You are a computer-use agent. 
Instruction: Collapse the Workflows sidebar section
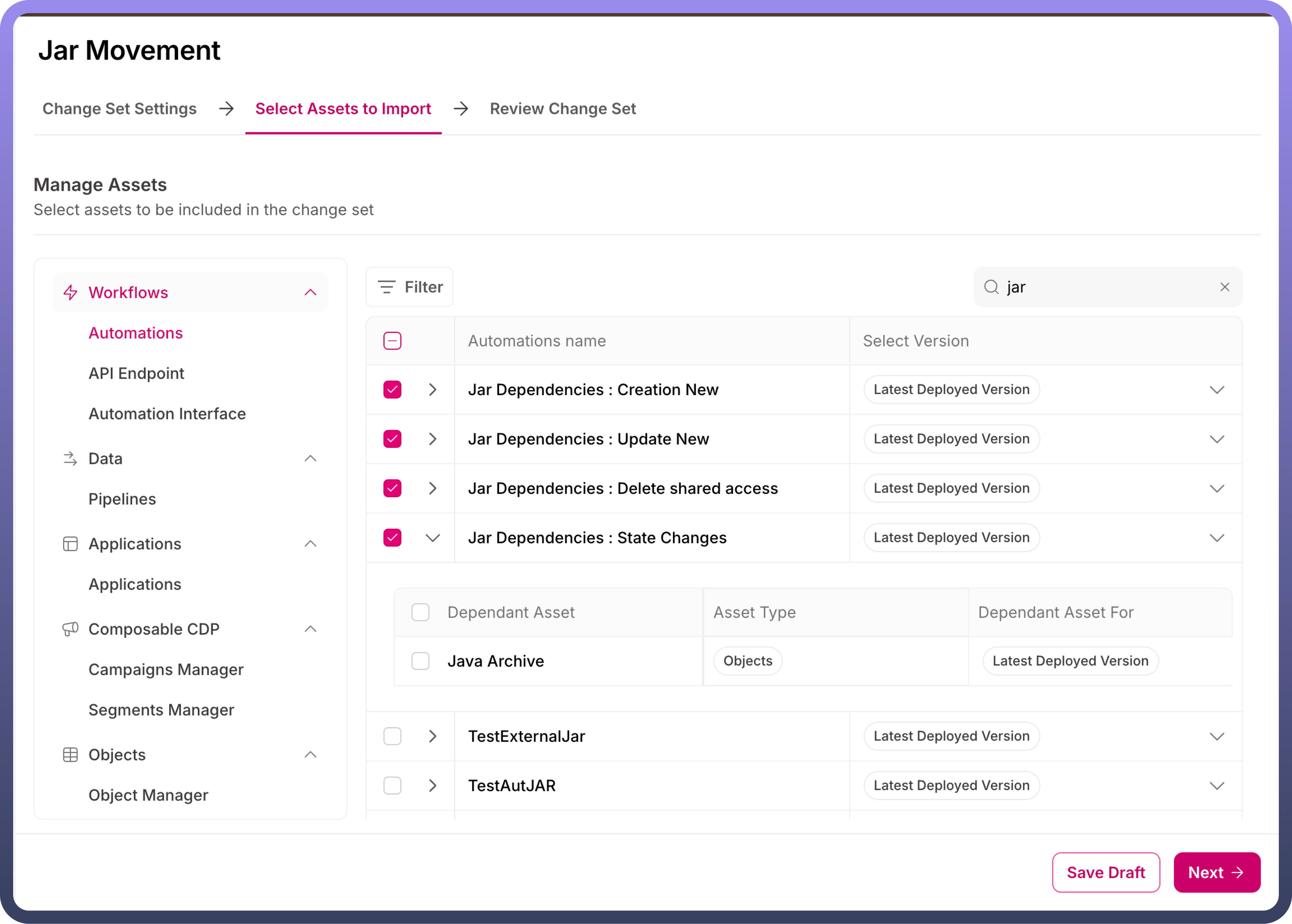[x=310, y=292]
